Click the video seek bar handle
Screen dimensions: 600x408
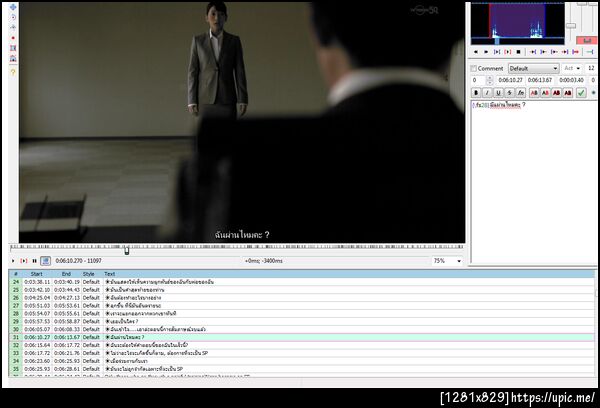point(127,251)
